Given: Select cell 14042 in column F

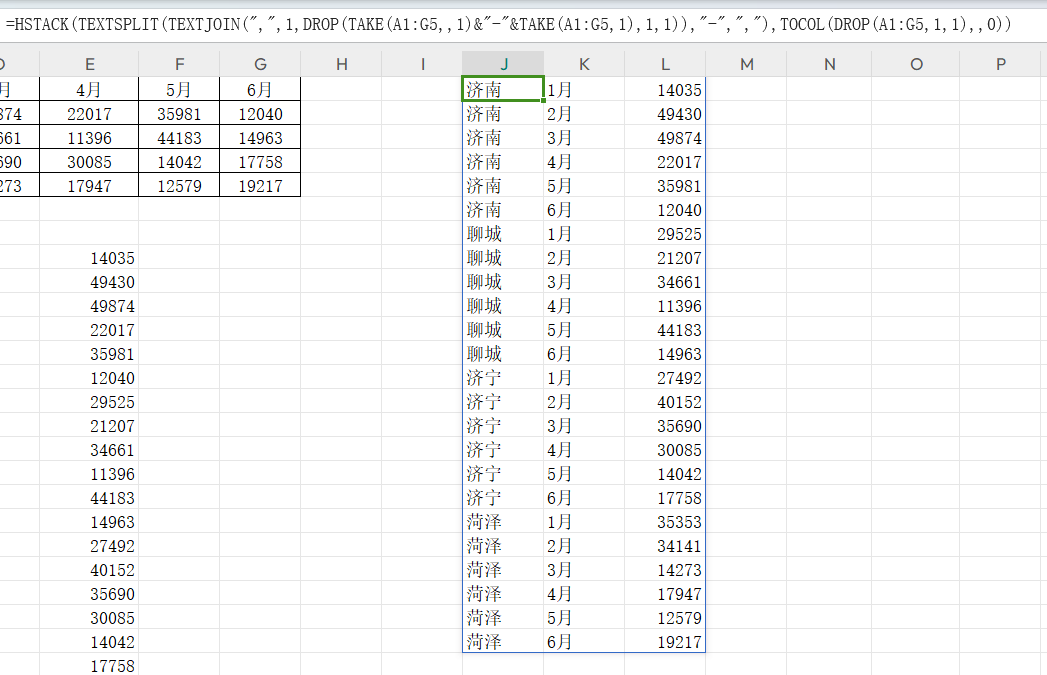Looking at the screenshot, I should click(x=179, y=162).
